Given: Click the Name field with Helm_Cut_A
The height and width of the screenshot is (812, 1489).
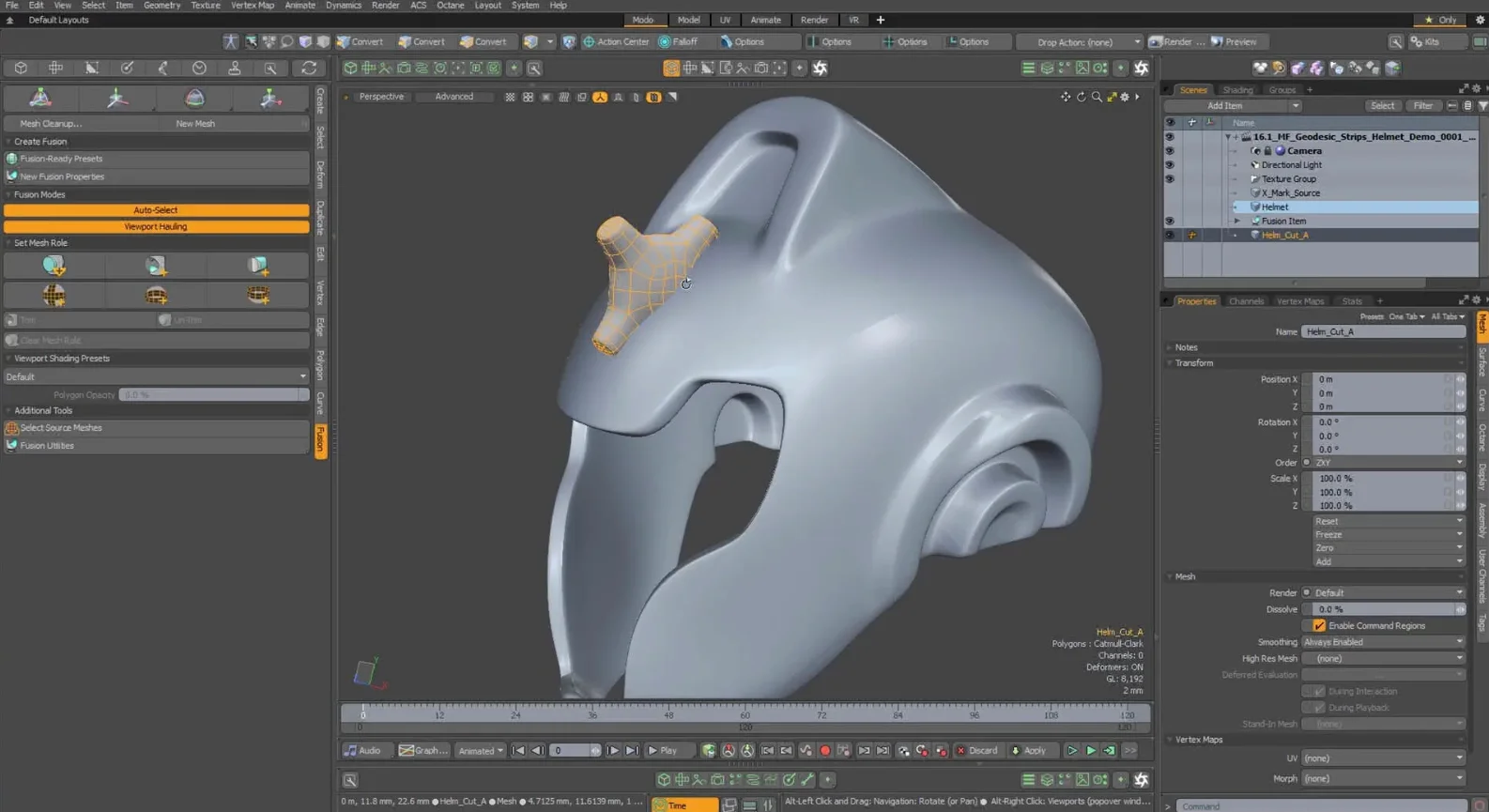Looking at the screenshot, I should coord(1383,331).
